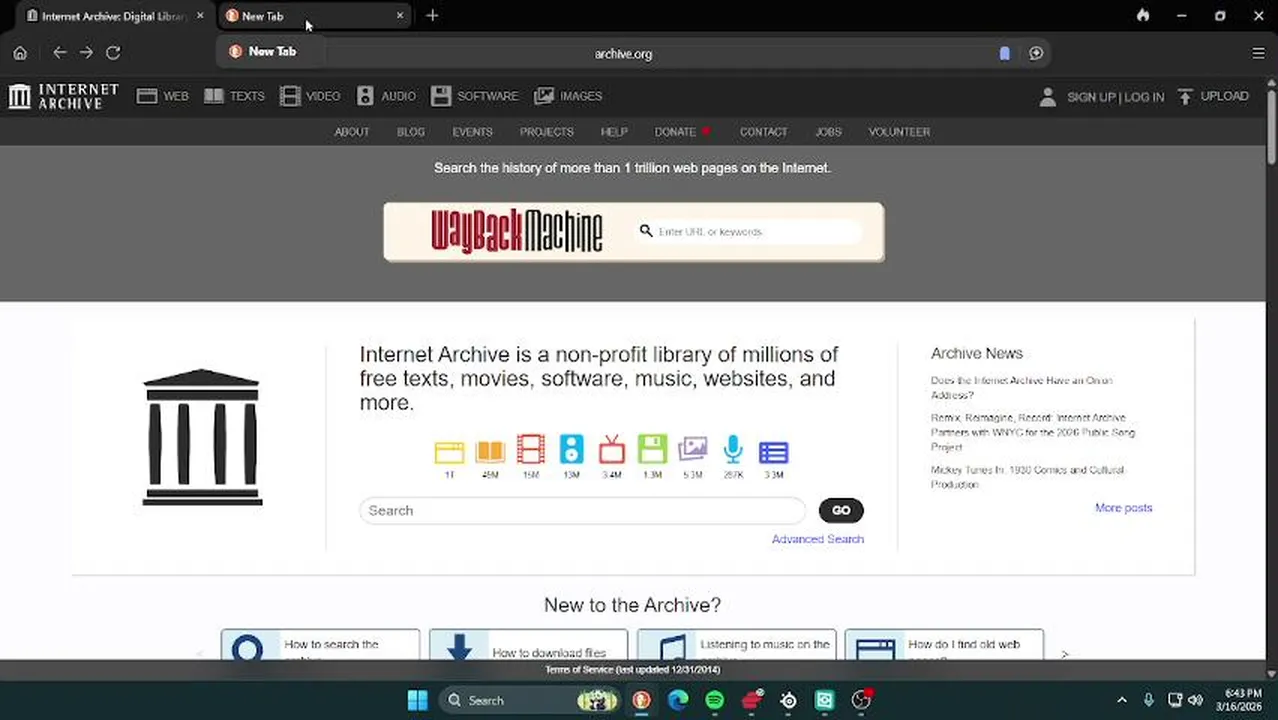The image size is (1278, 720).
Task: Open Microsoft Edge from the taskbar
Action: (x=678, y=700)
